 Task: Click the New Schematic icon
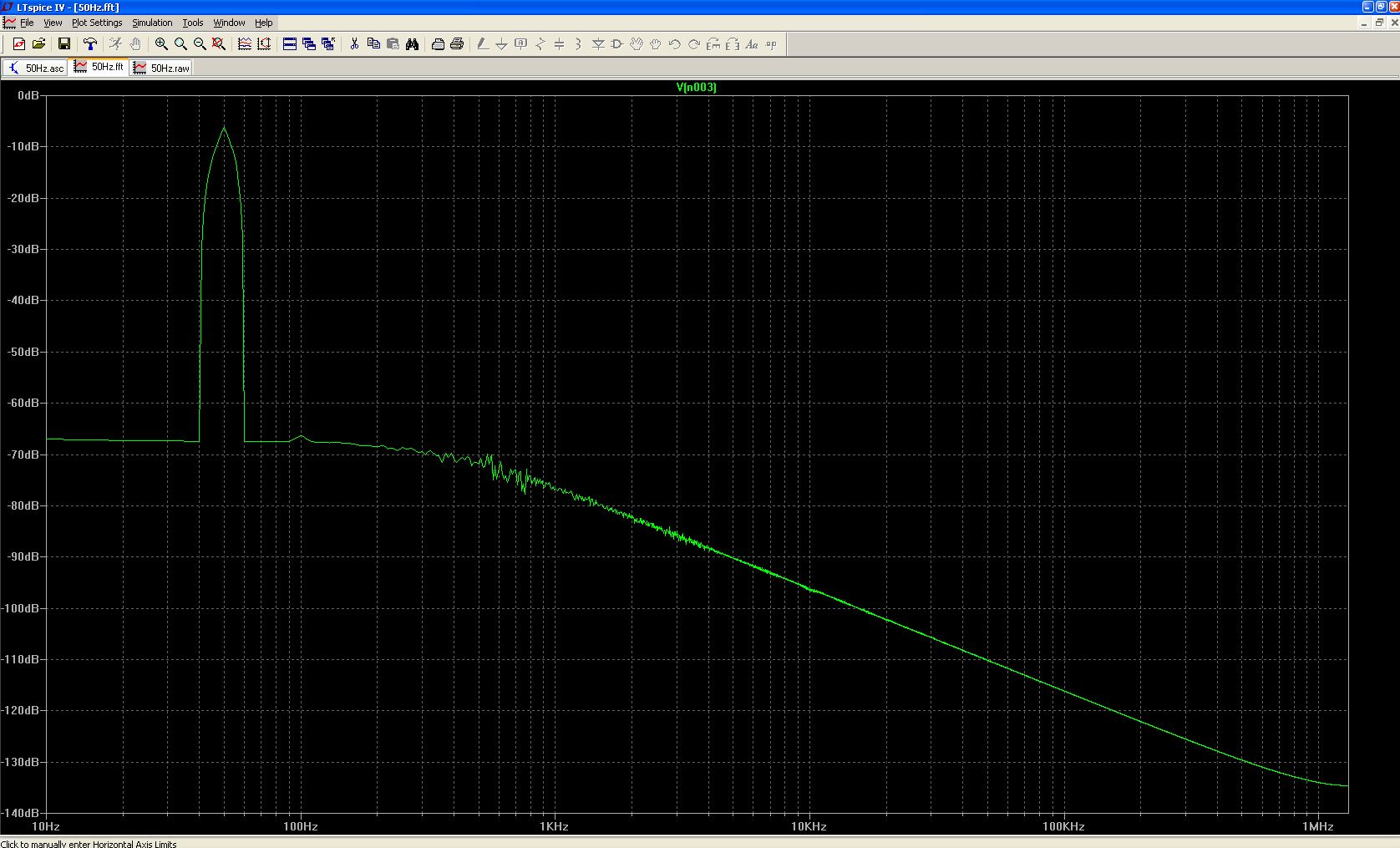[x=19, y=44]
